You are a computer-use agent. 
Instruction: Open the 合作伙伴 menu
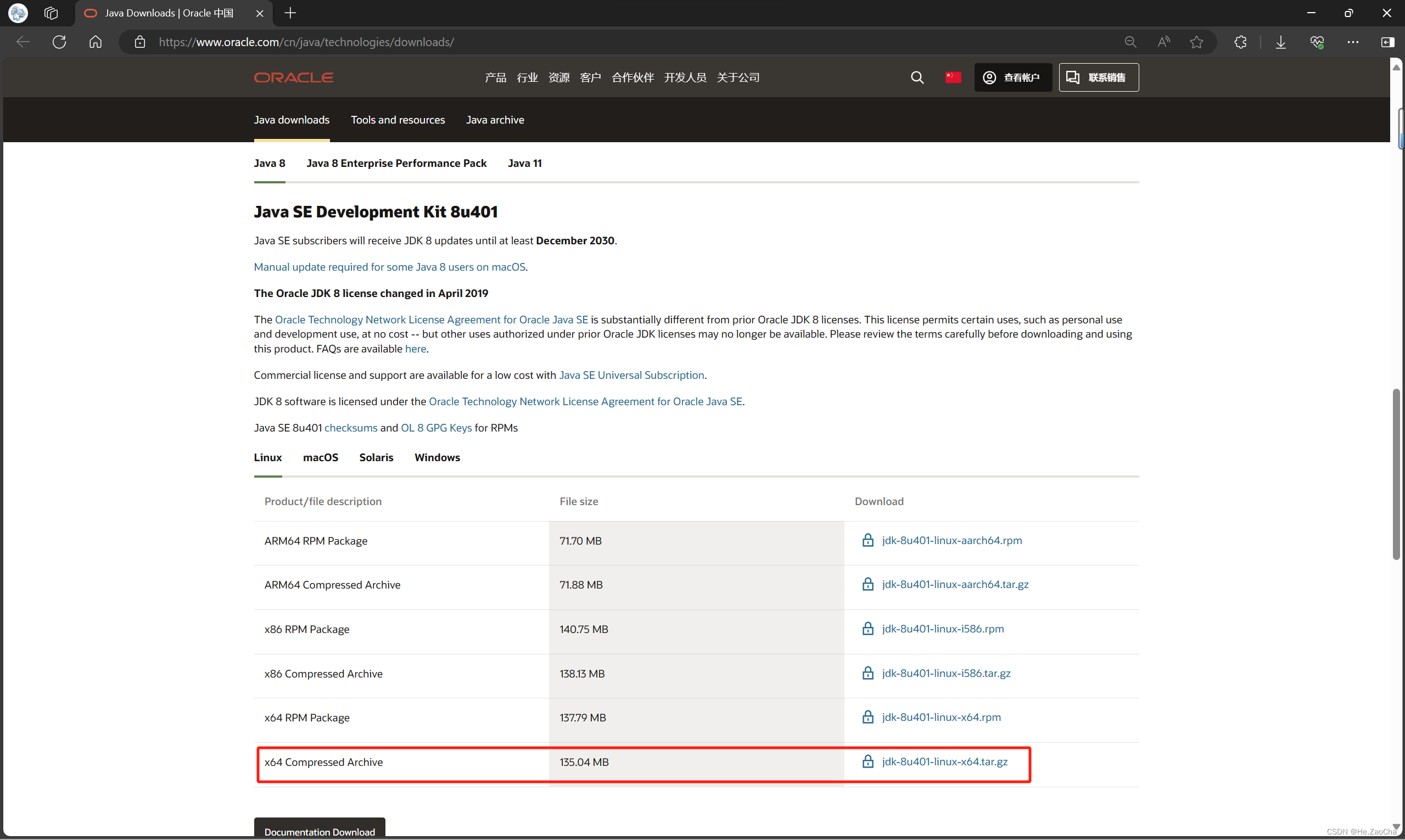[x=633, y=77]
